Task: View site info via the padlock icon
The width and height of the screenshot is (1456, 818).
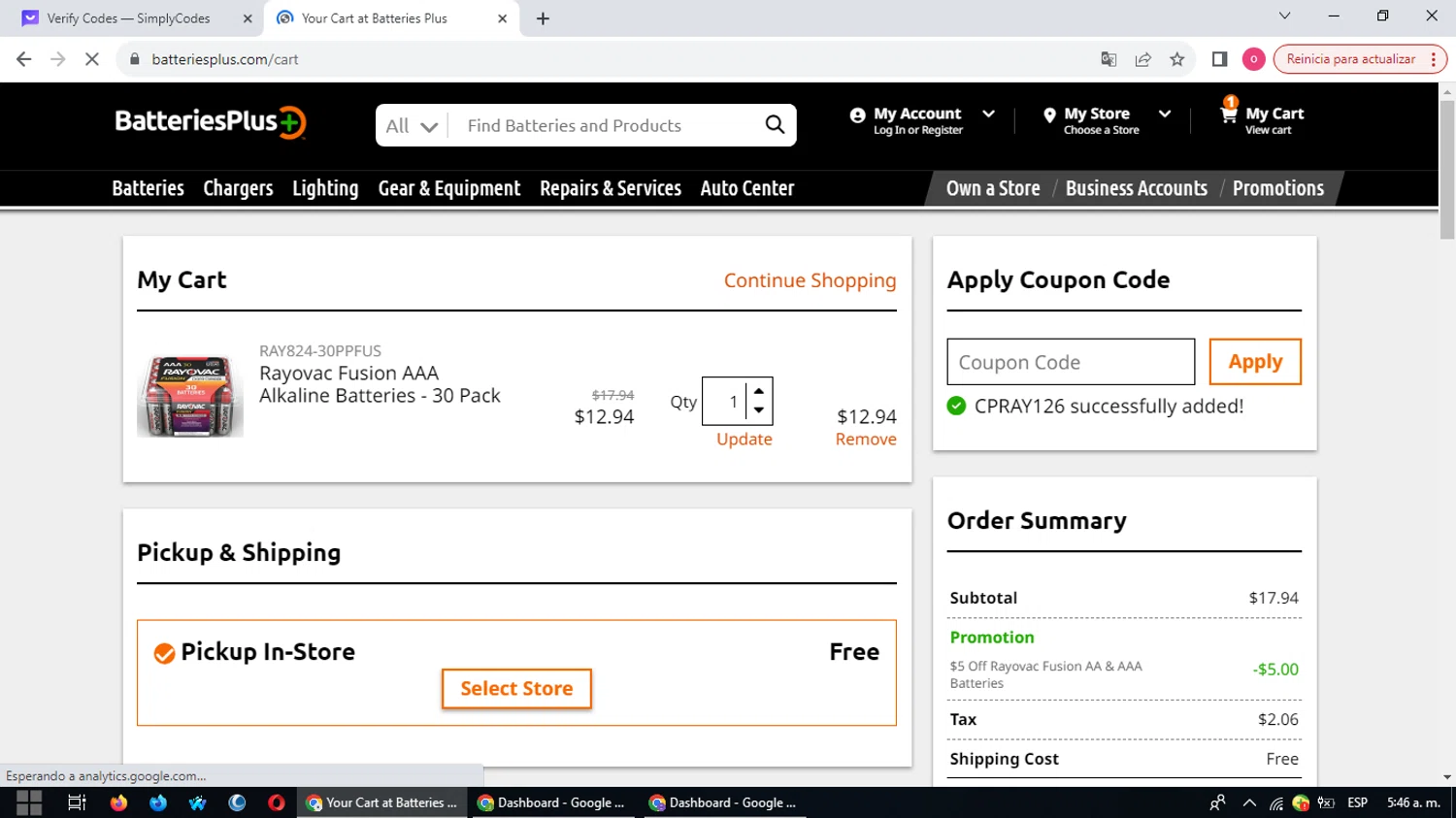Action: [x=134, y=59]
